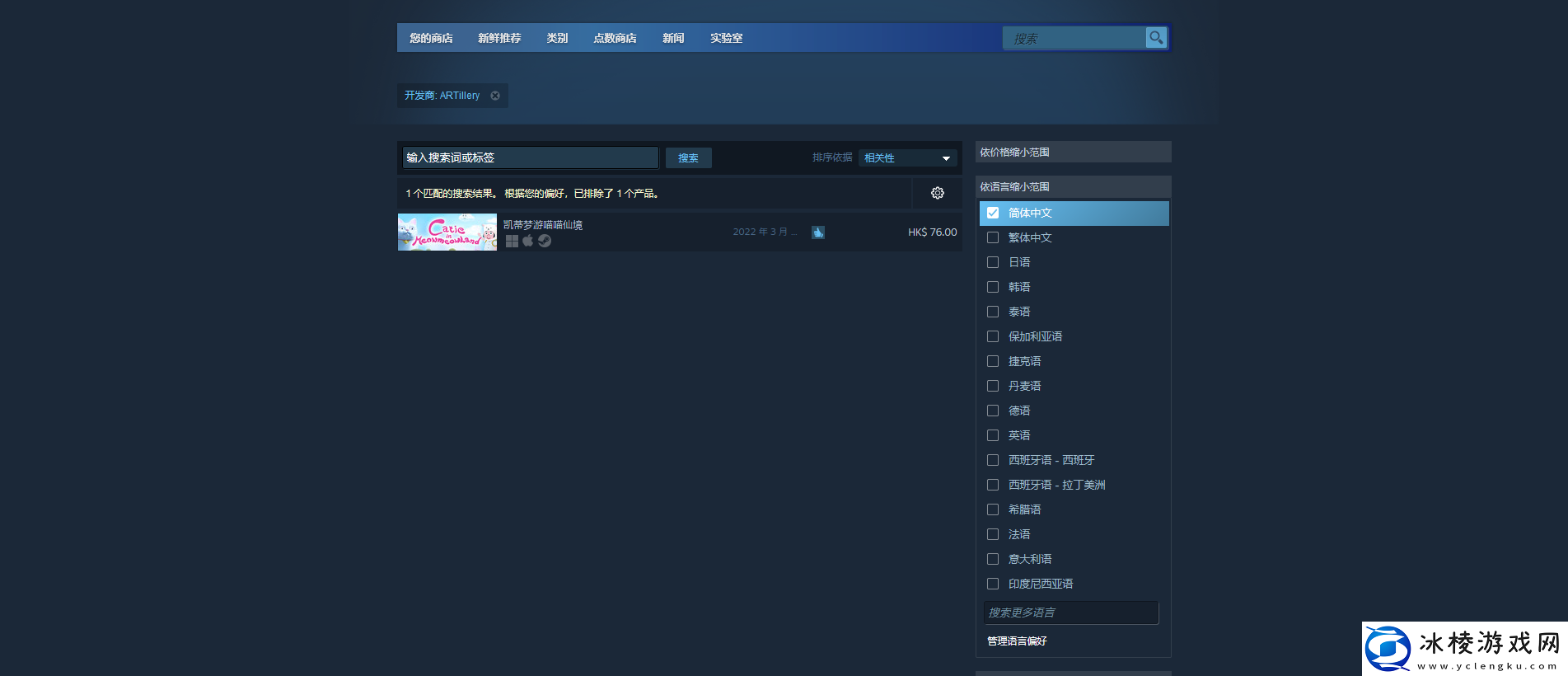Open the 新鲜推荐 menu
Screen dimensions: 1568x676
click(499, 38)
